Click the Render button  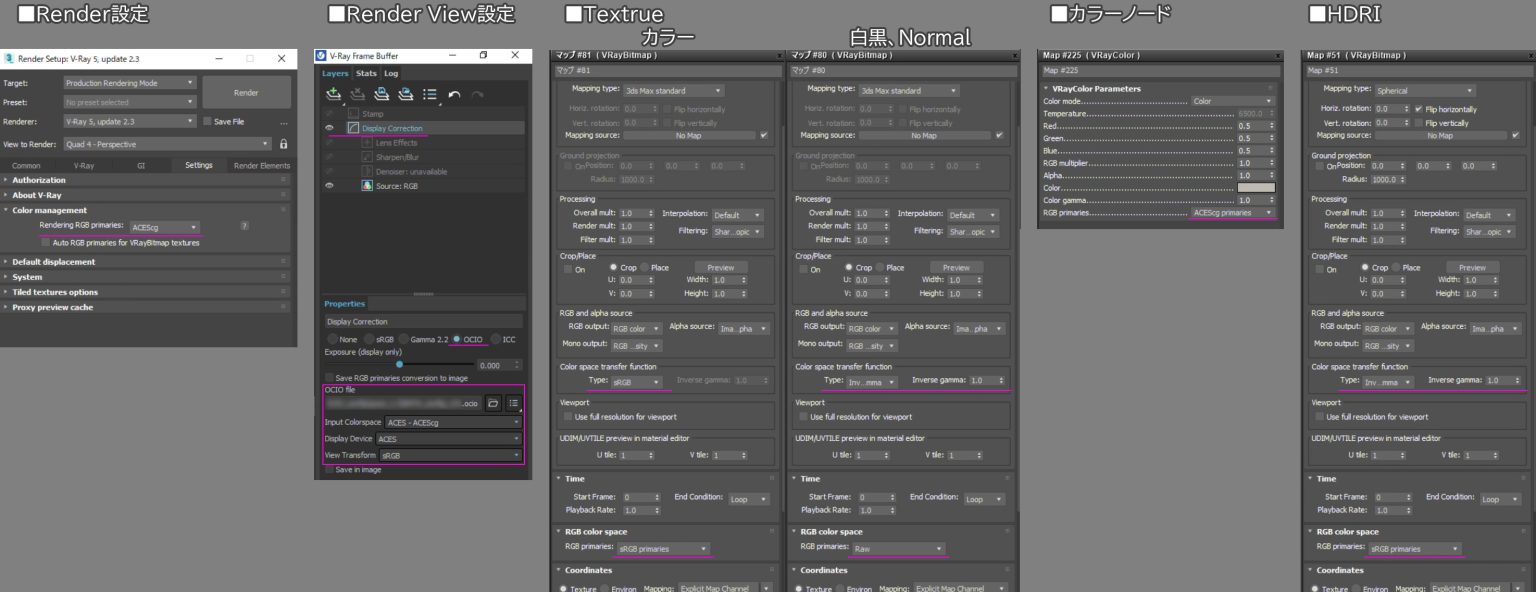(x=246, y=93)
